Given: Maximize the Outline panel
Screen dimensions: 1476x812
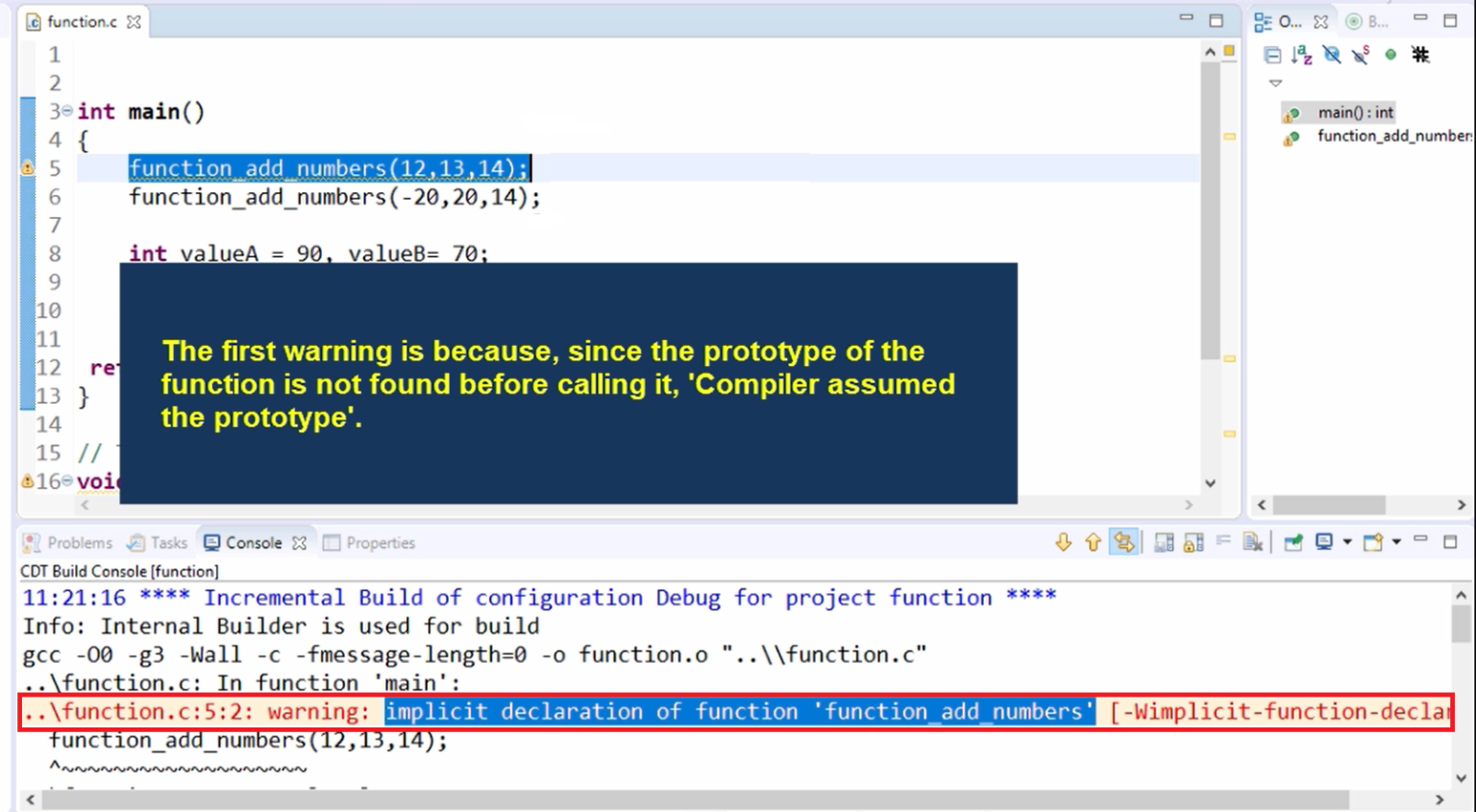Looking at the screenshot, I should click(1450, 20).
